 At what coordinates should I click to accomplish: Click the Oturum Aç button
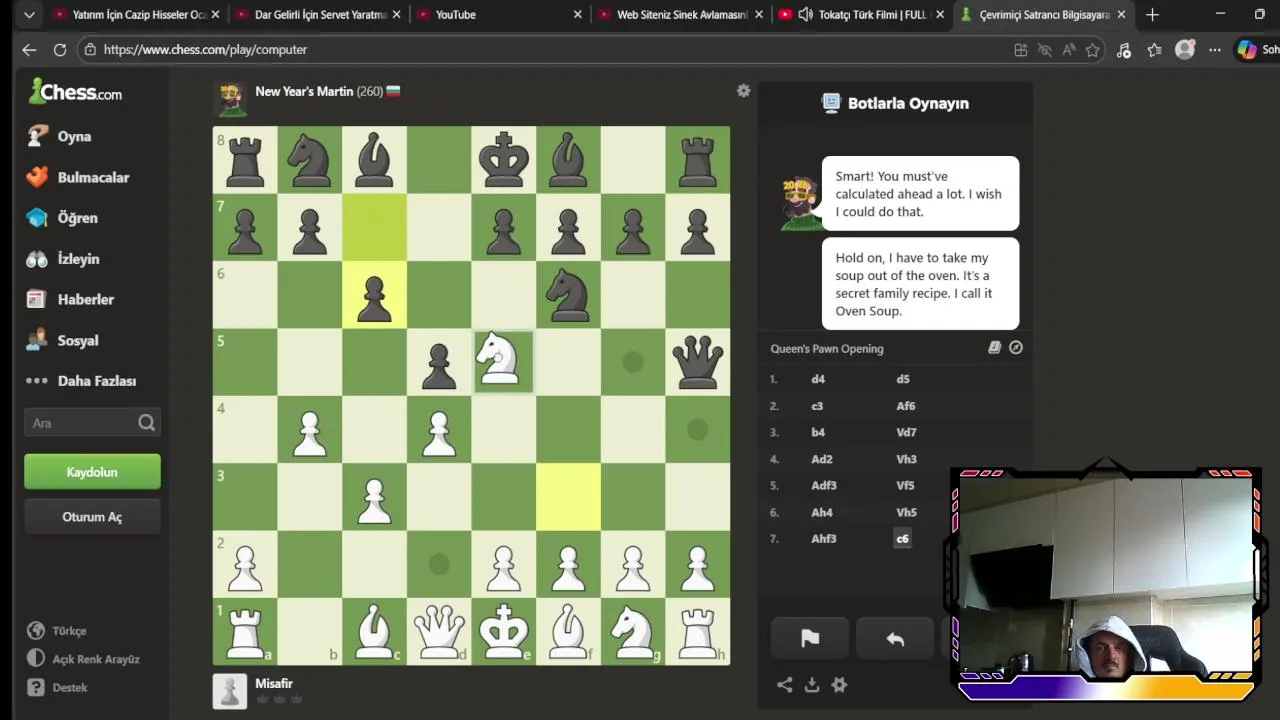click(92, 517)
